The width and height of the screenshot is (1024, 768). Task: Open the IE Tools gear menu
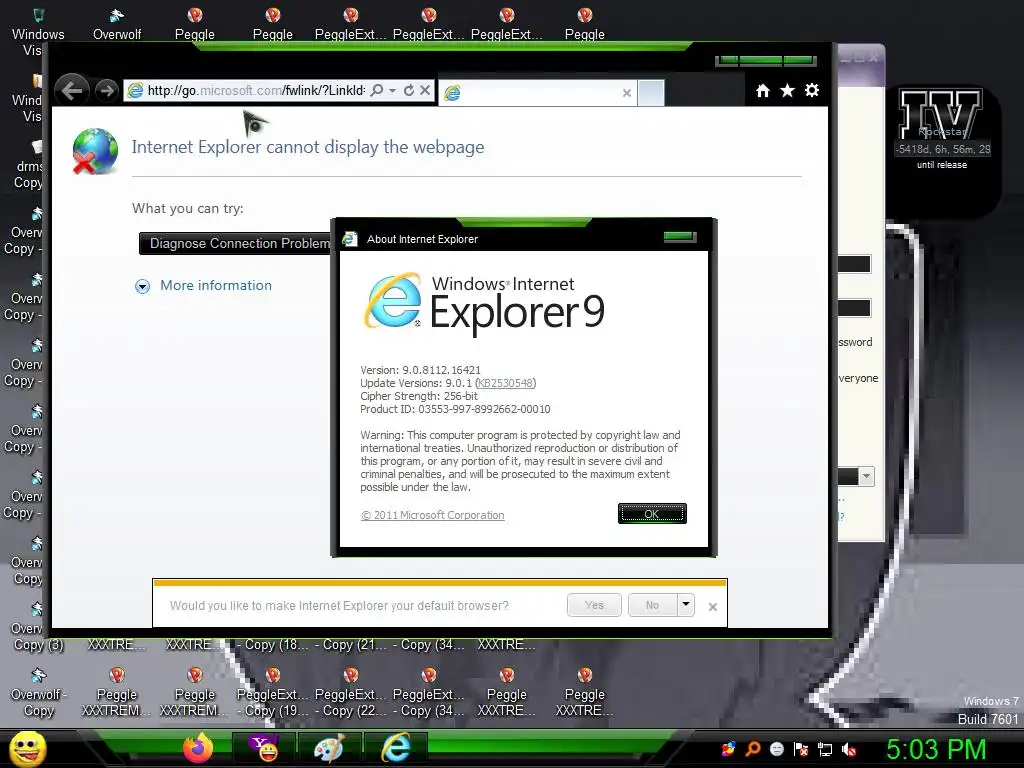pos(812,90)
